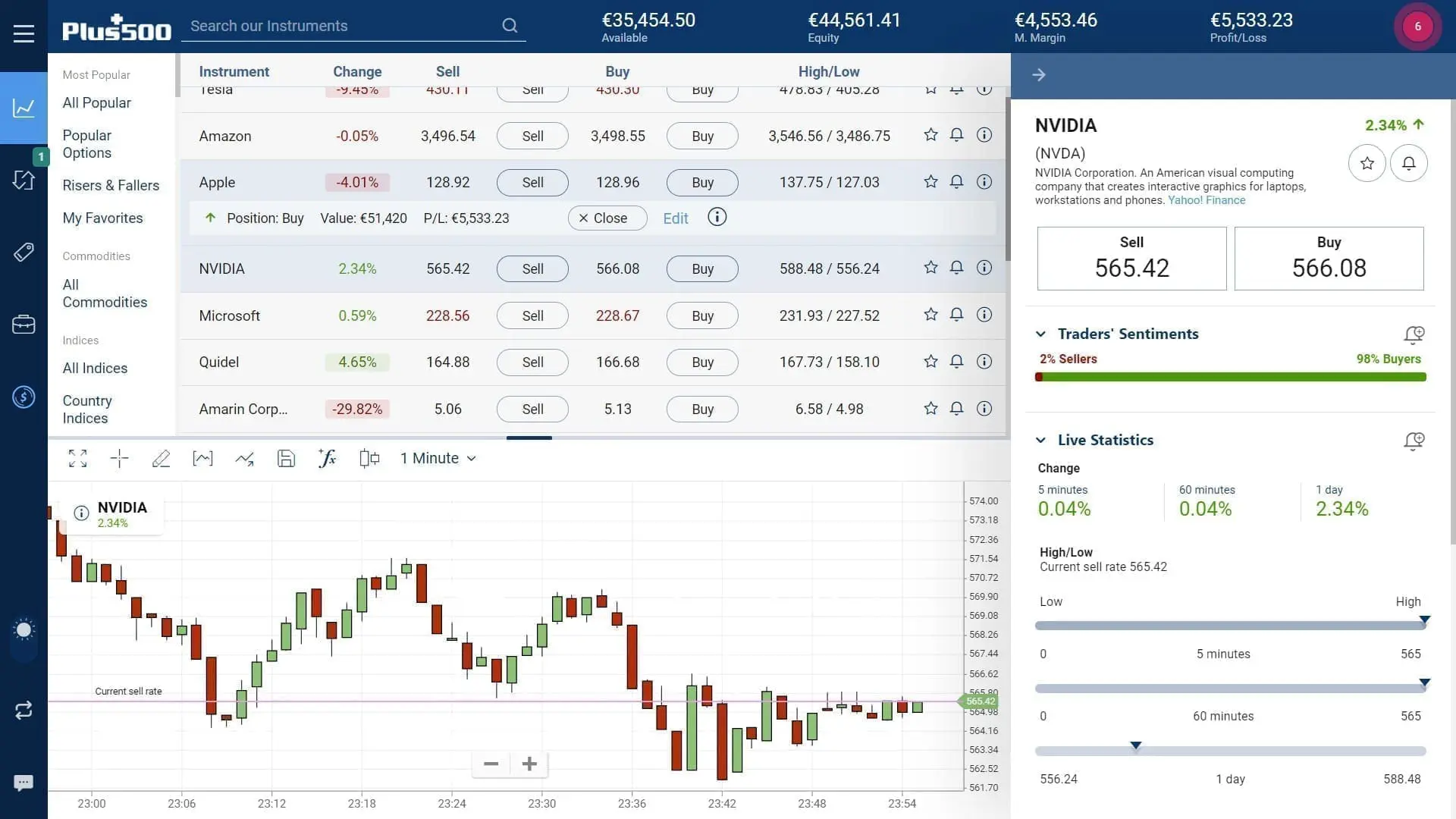Viewport: 1456px width, 819px height.
Task: Set alert bell for Quidel row
Action: tap(957, 362)
